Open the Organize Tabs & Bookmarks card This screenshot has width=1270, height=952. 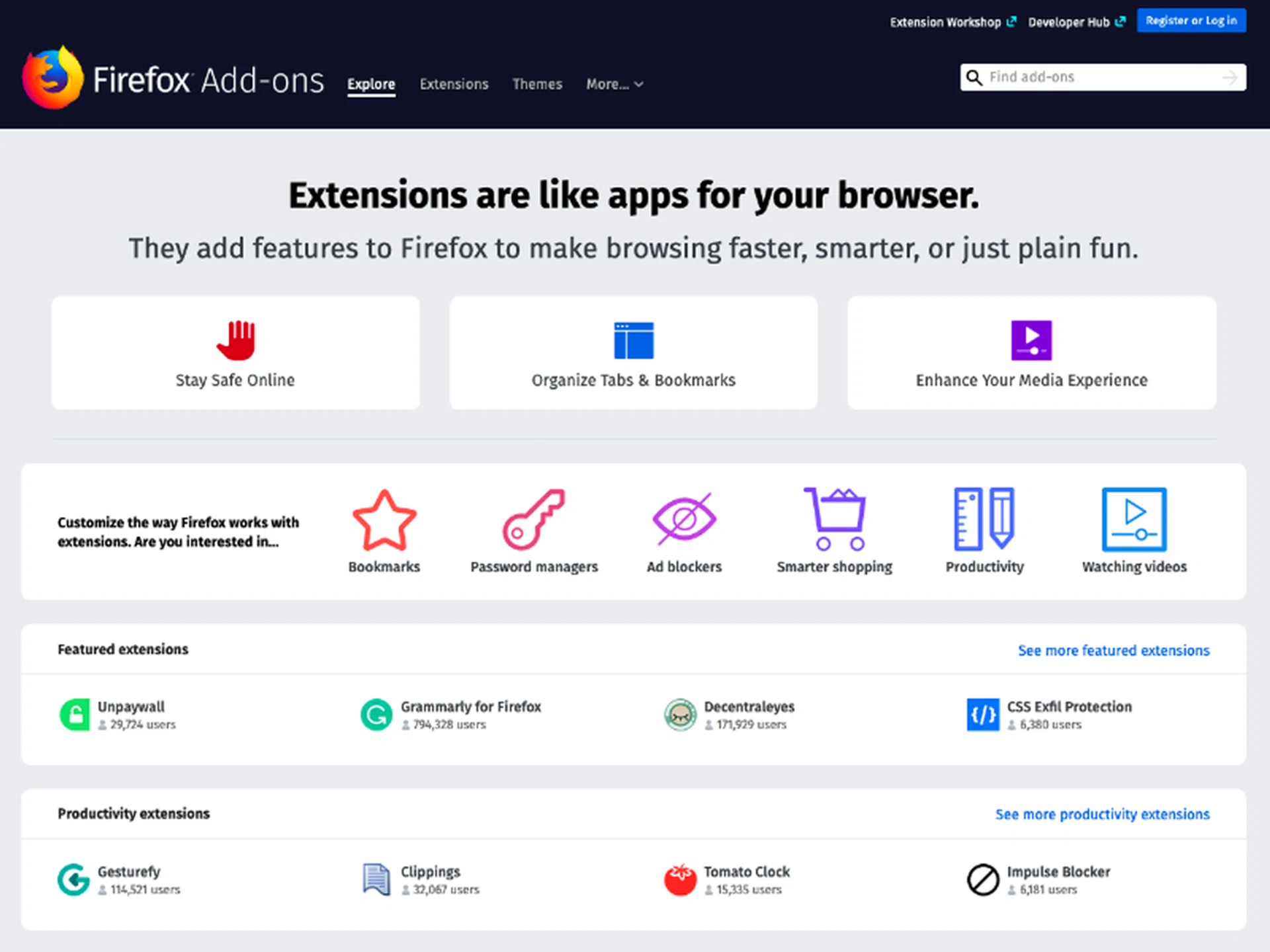coord(634,353)
